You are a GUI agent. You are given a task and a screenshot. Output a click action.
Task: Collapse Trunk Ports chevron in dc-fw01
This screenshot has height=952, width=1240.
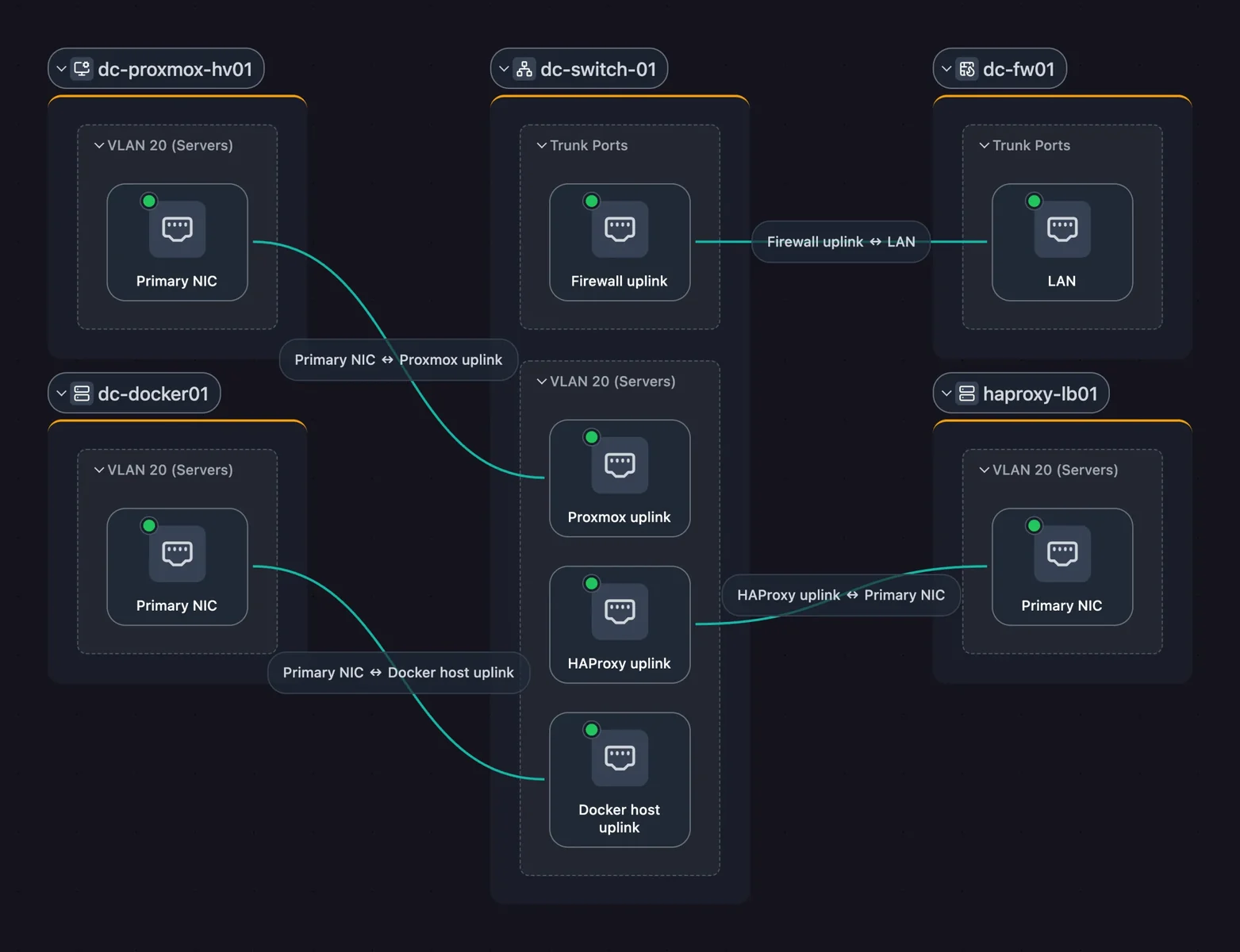[x=985, y=145]
